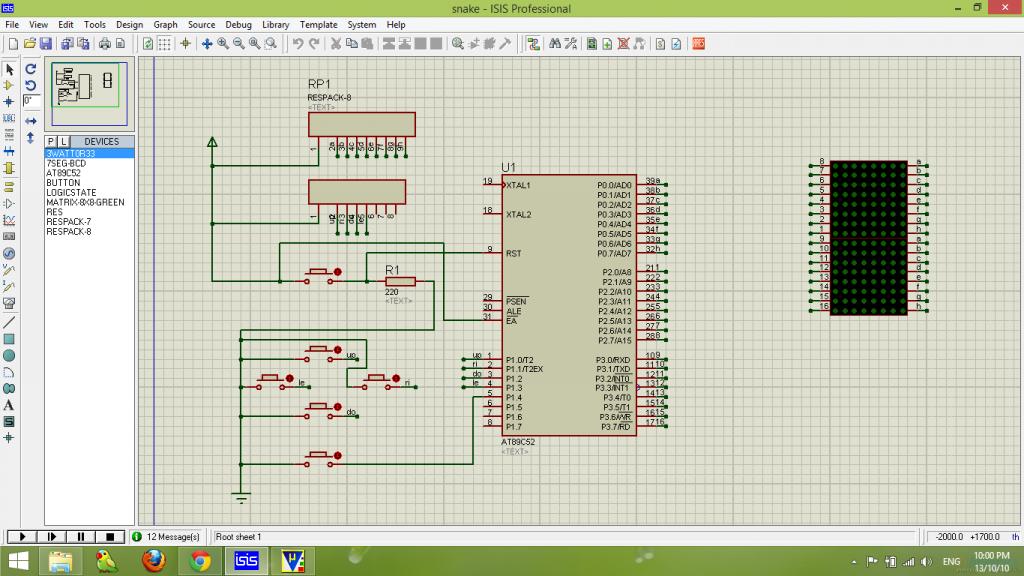The image size is (1024, 576).
Task: Select the 2D Graphics Text tool
Action: pyautogui.click(x=9, y=405)
